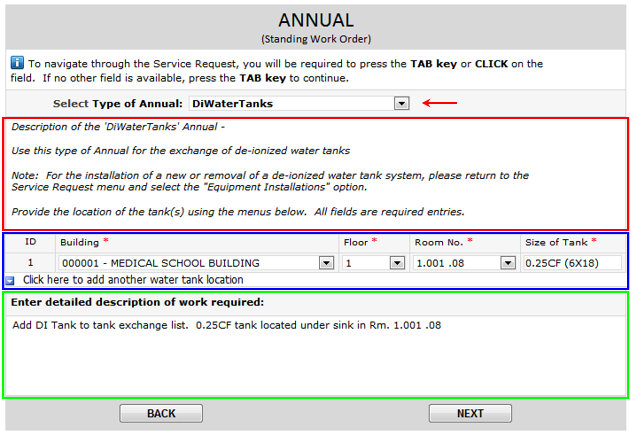Click the Size of Tank column header label
The width and height of the screenshot is (630, 434).
(x=556, y=243)
